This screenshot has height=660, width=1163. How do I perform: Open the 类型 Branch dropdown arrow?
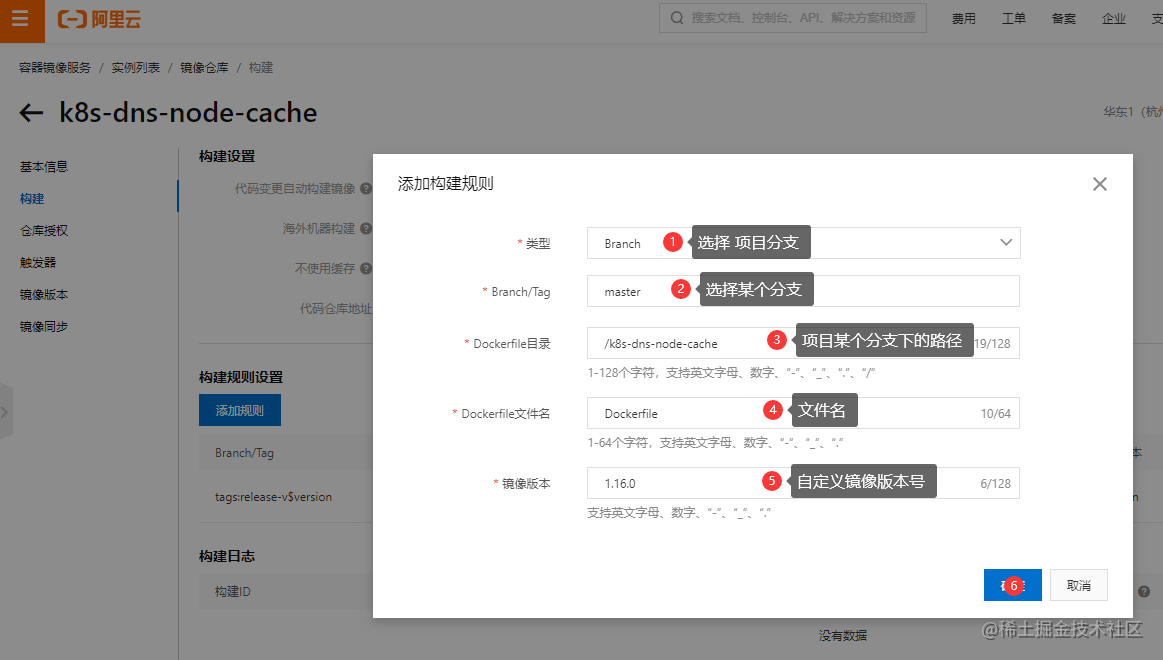pyautogui.click(x=1006, y=242)
